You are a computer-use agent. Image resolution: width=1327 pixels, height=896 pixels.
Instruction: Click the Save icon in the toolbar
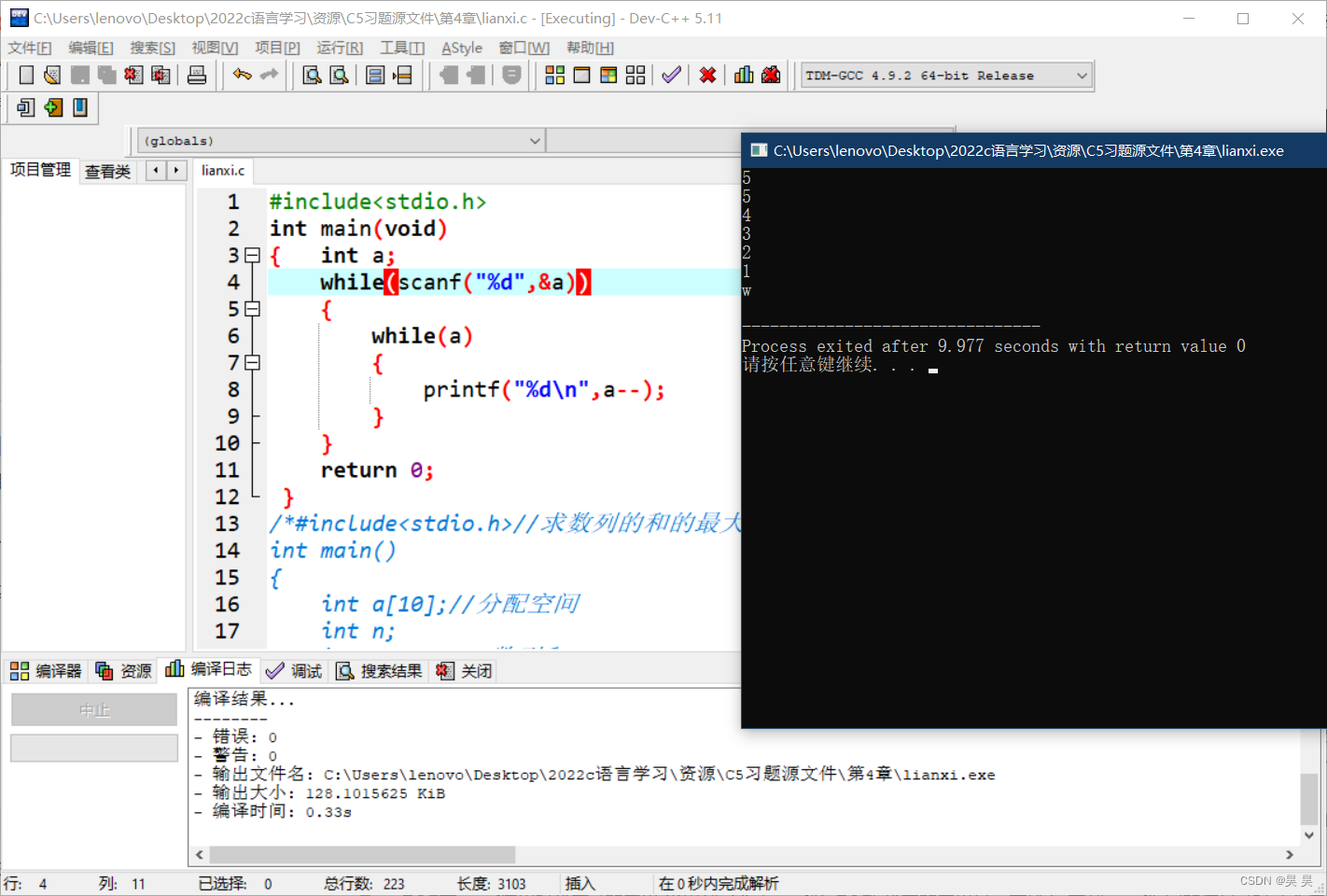click(x=79, y=75)
